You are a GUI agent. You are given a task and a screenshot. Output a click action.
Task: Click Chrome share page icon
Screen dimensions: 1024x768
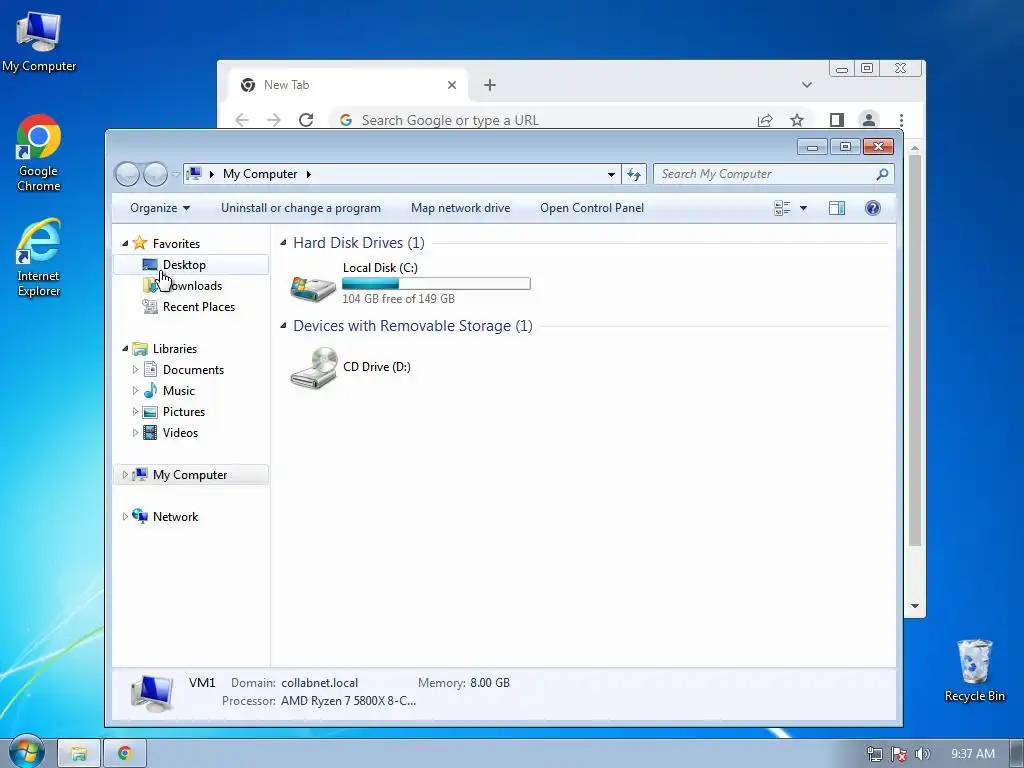click(765, 120)
